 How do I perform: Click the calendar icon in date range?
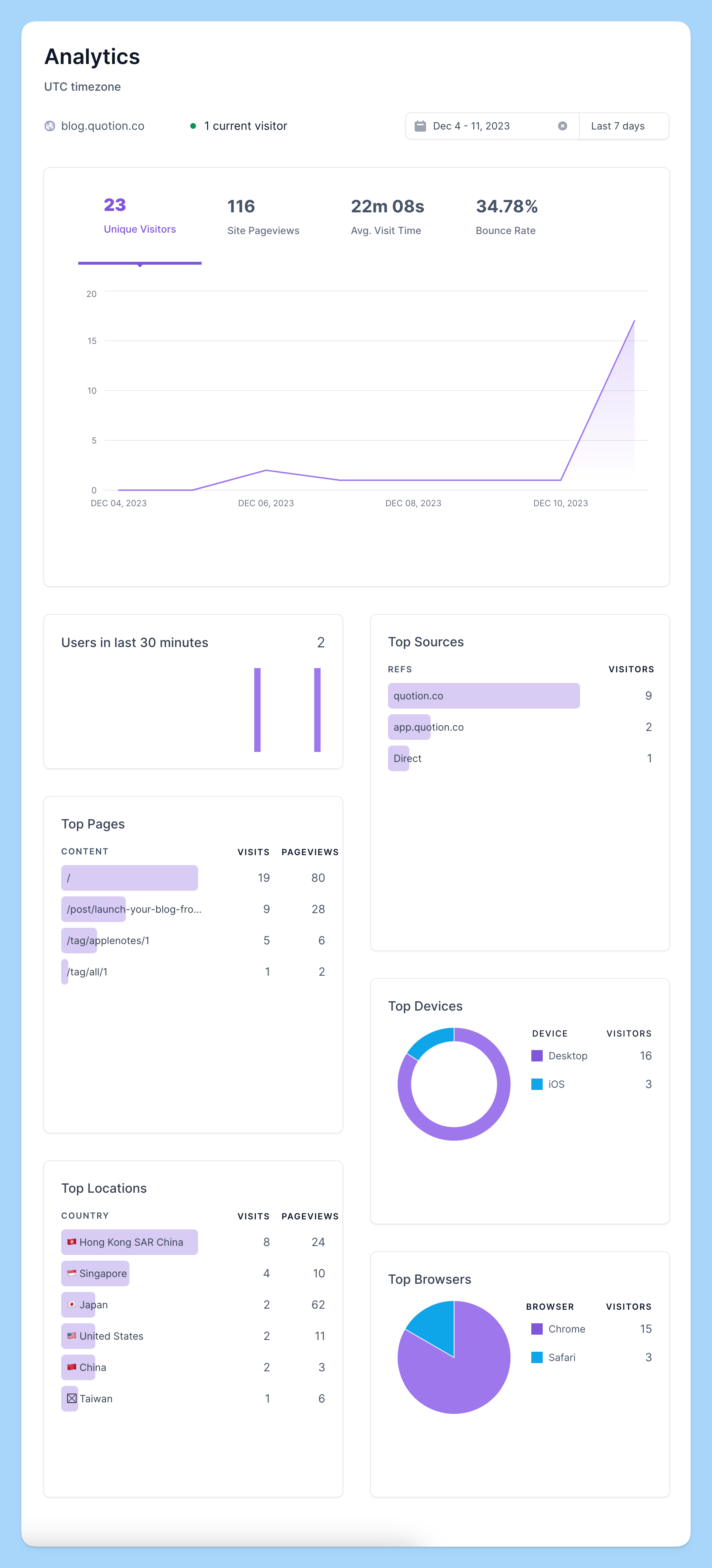pyautogui.click(x=420, y=126)
